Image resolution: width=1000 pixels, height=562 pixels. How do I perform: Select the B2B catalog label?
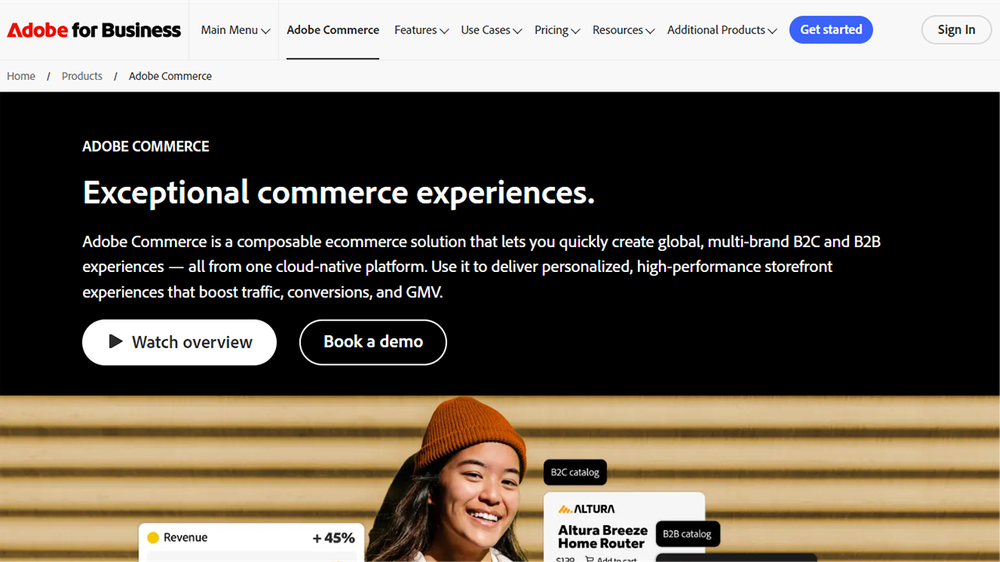pyautogui.click(x=687, y=534)
